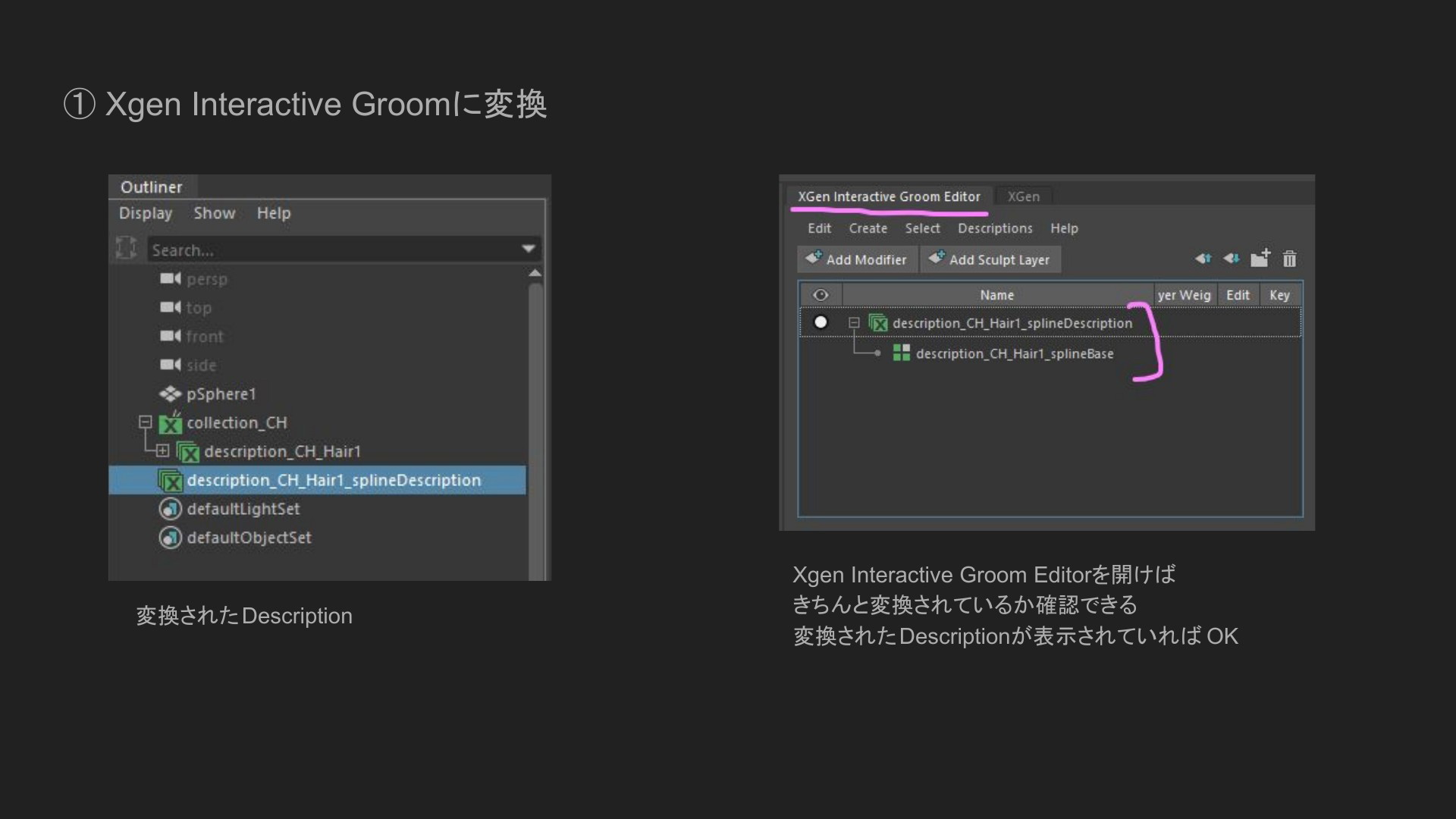Select the side camera in Outliner

pos(202,366)
